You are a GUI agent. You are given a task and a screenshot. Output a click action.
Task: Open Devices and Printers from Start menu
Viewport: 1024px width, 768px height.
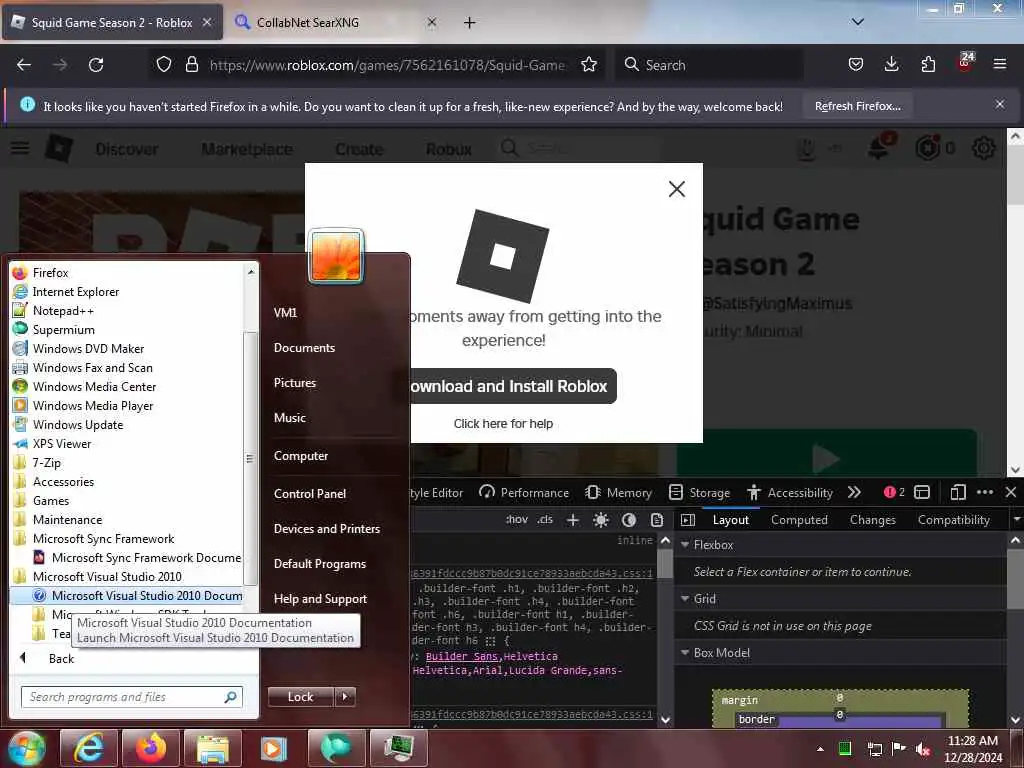327,529
